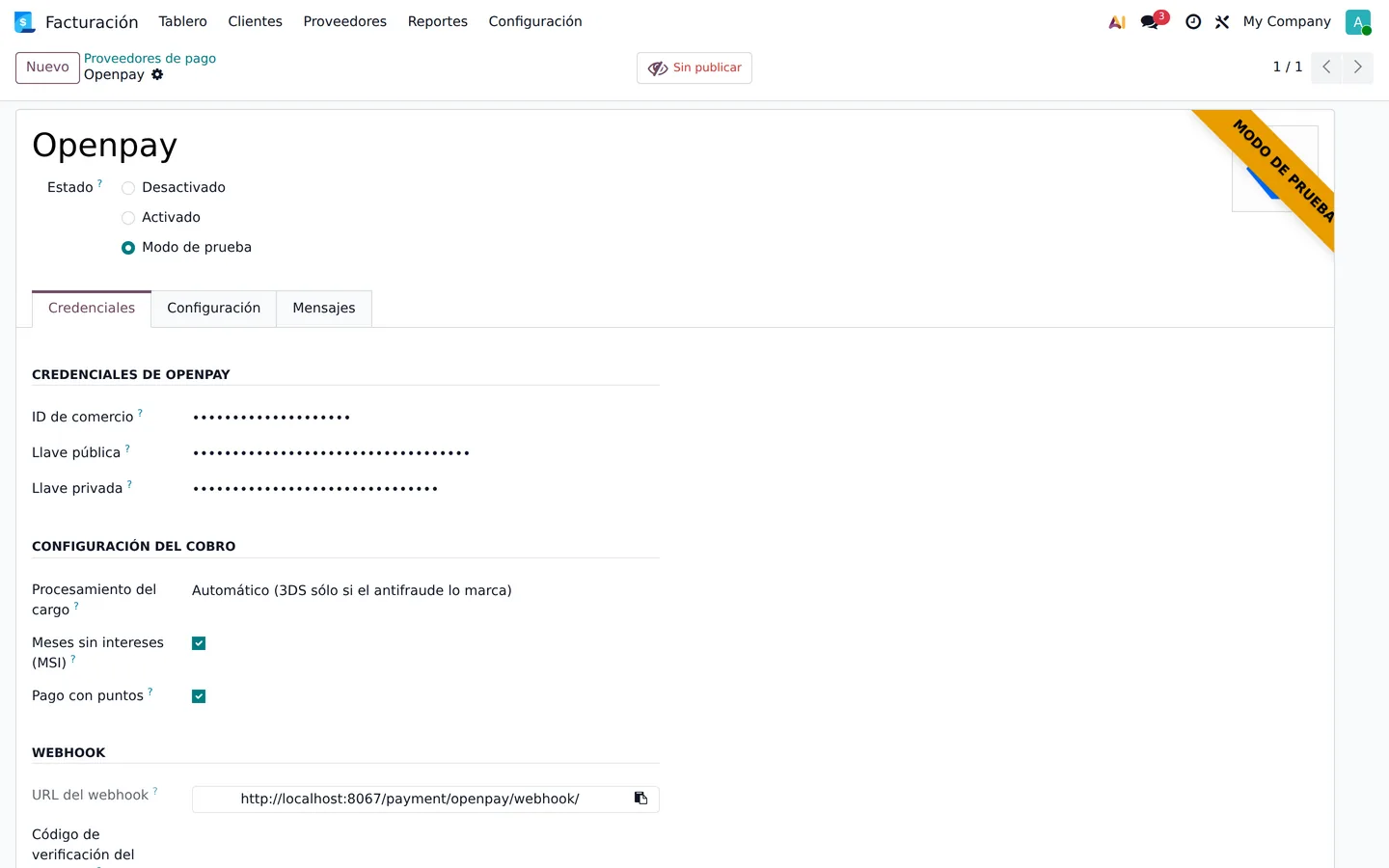Toggle the Meses sin intereses checkbox
The width and height of the screenshot is (1389, 868).
pyautogui.click(x=199, y=643)
